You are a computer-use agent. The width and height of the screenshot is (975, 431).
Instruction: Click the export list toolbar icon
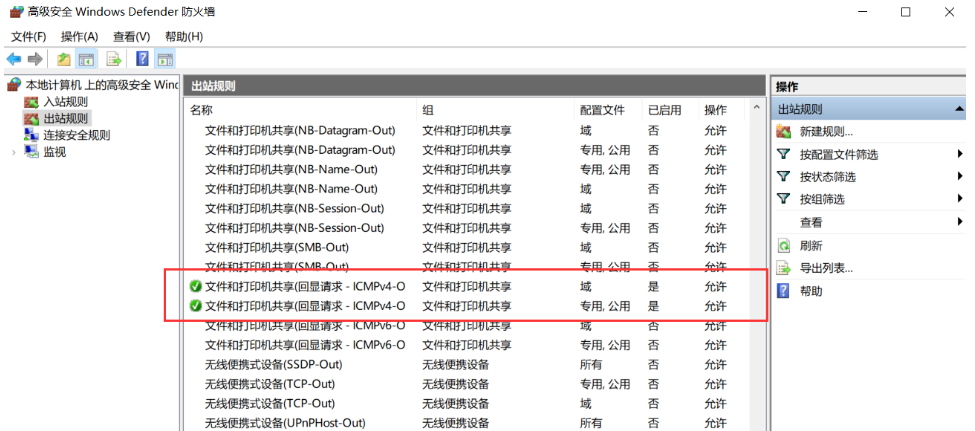pyautogui.click(x=113, y=59)
